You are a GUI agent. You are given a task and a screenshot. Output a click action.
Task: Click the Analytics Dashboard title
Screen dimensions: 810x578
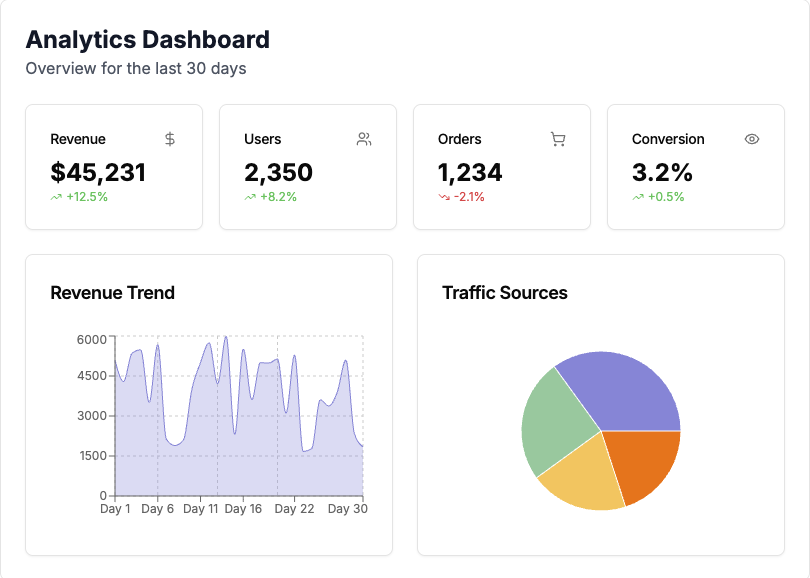pyautogui.click(x=148, y=40)
